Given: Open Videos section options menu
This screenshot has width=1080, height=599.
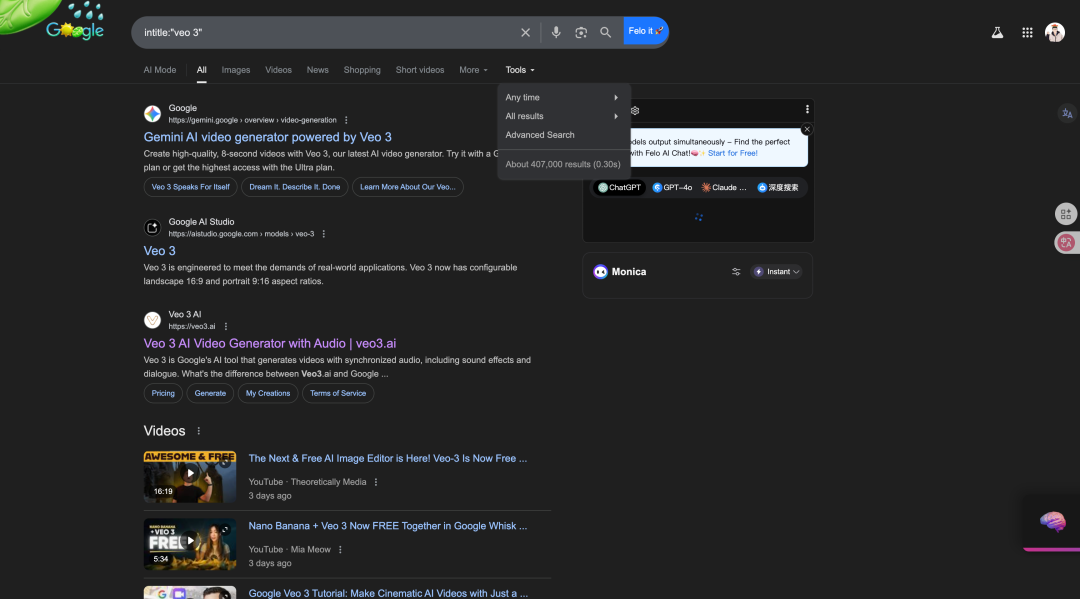Looking at the screenshot, I should [x=198, y=431].
